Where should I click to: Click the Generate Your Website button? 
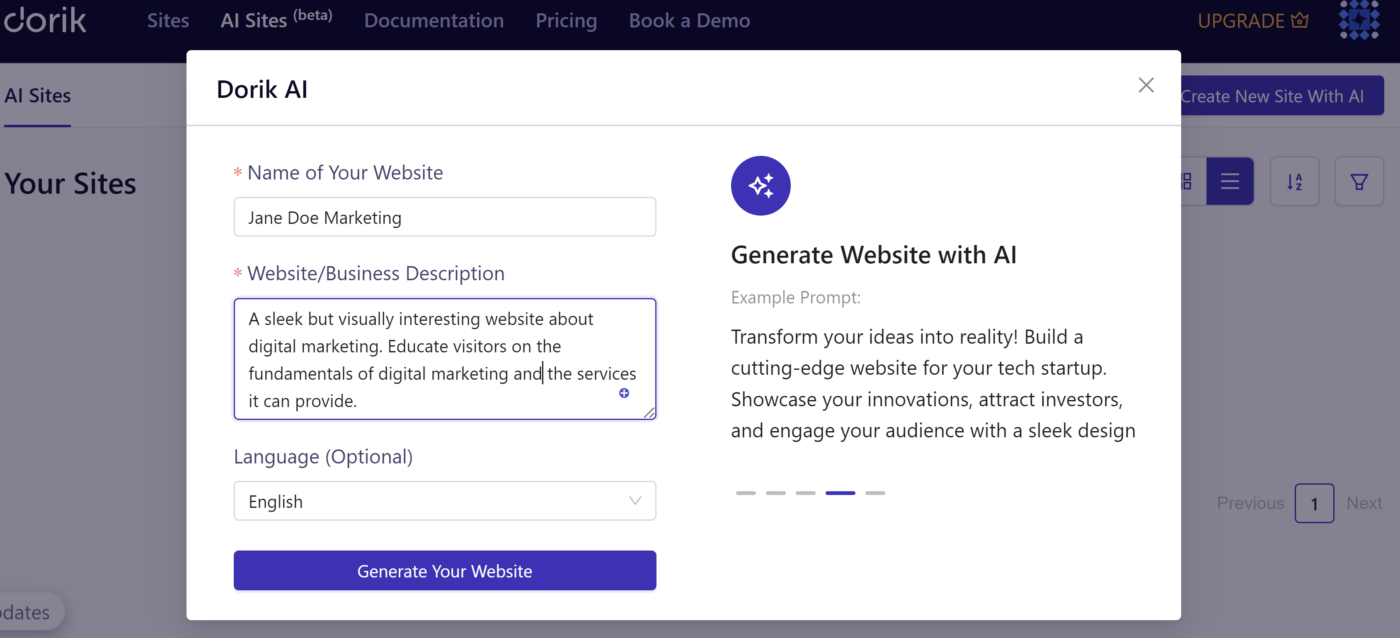[x=445, y=571]
